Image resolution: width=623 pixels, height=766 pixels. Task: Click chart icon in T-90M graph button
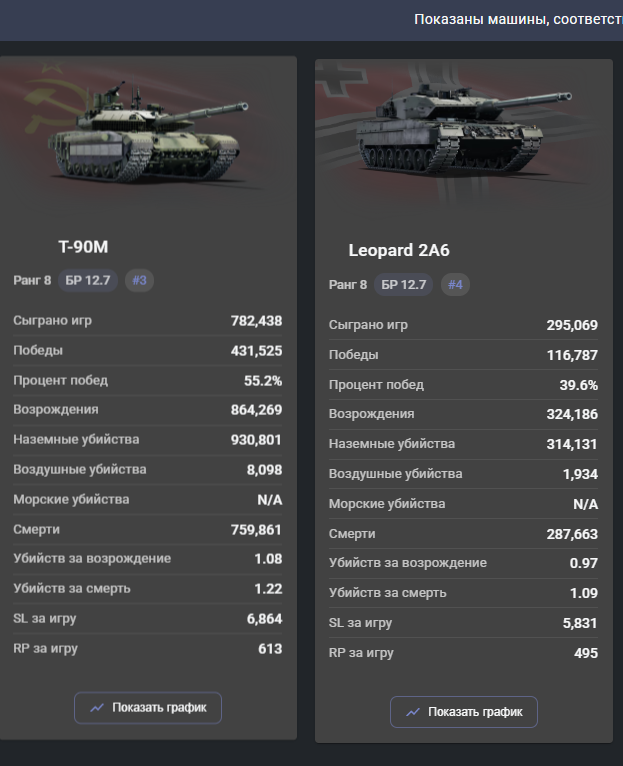point(97,707)
